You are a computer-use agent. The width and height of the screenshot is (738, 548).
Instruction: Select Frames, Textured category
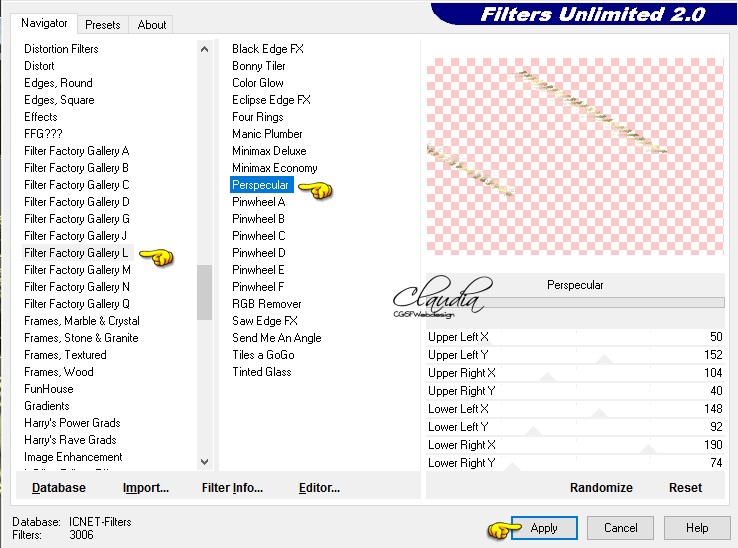(65, 355)
